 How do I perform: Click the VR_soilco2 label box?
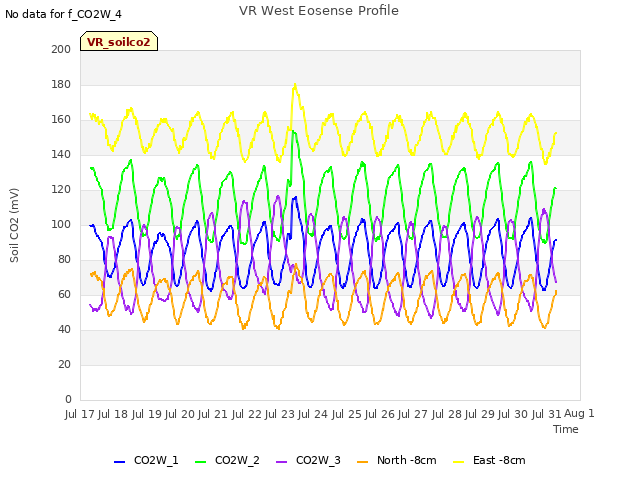coord(119,41)
